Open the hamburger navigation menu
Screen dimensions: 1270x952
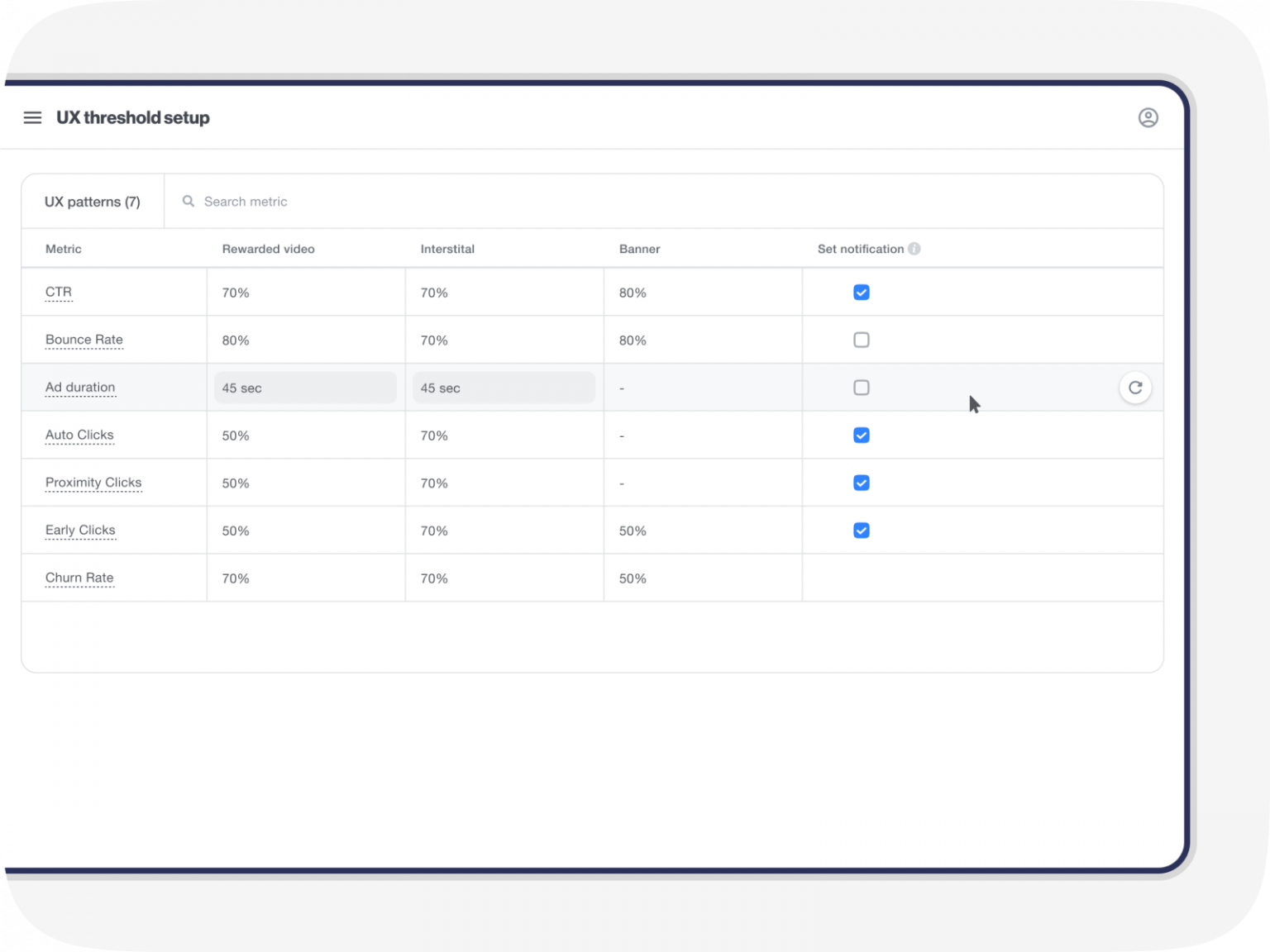tap(32, 117)
